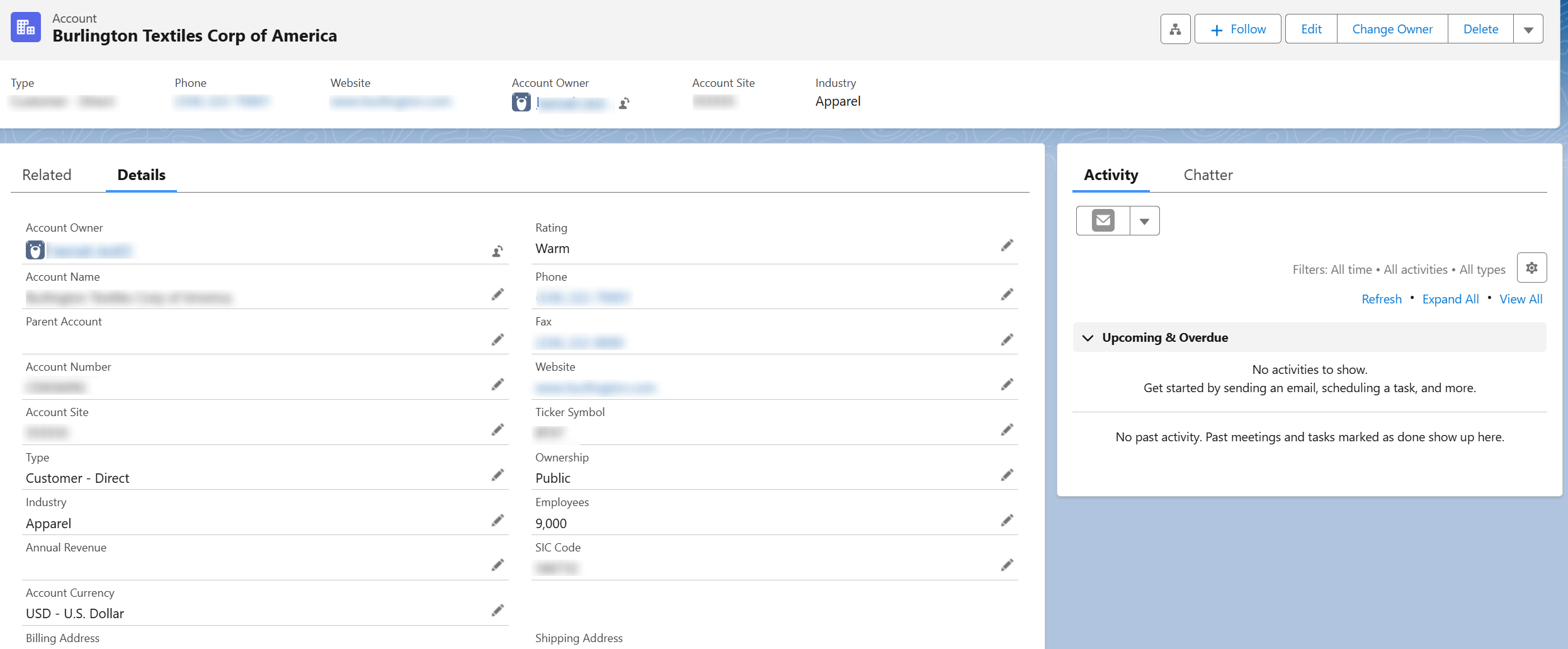
Task: Edit the Ownership field pencil icon
Action: (1007, 475)
